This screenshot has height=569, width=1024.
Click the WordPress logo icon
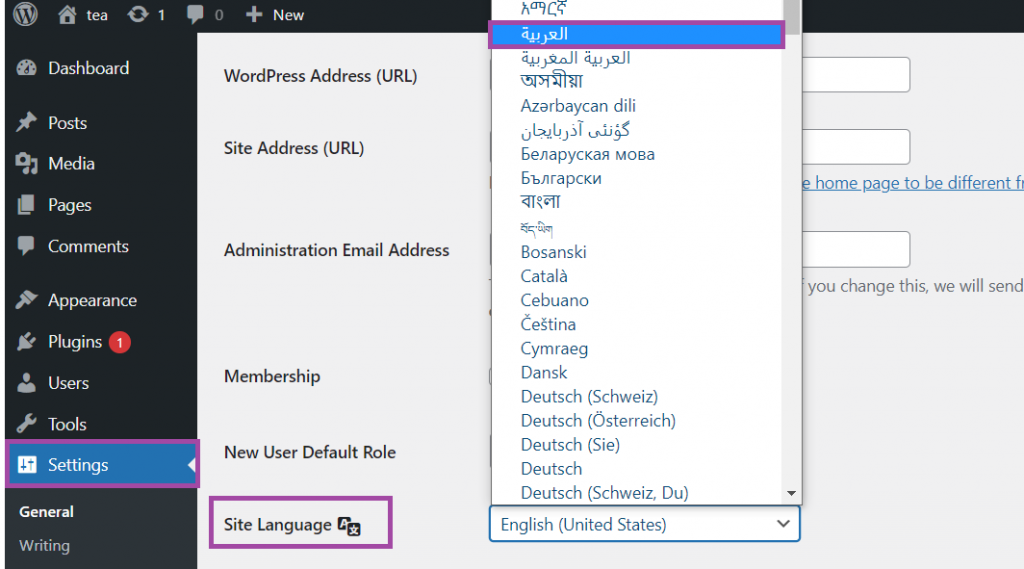click(x=25, y=14)
